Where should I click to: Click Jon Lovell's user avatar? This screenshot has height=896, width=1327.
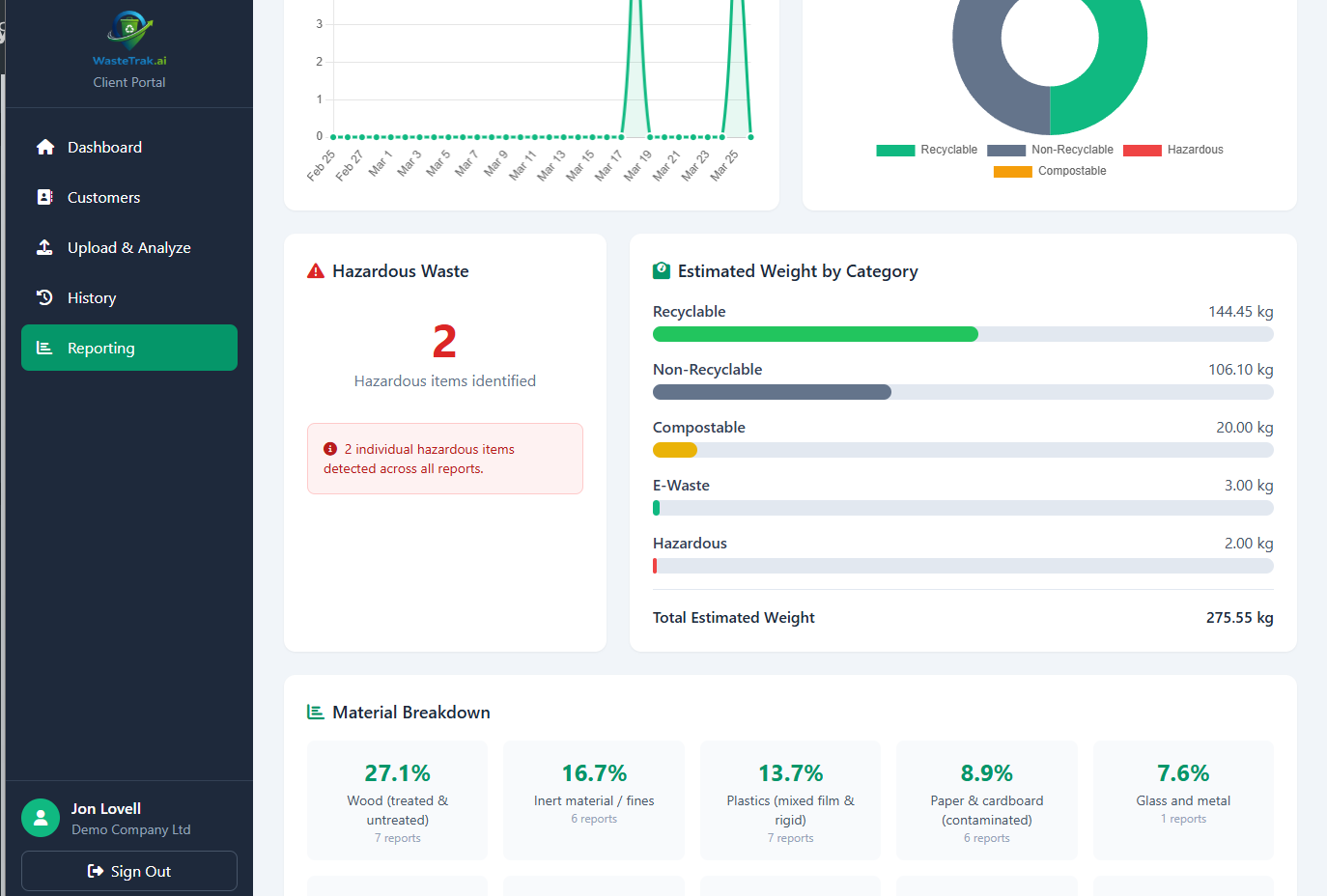click(41, 818)
